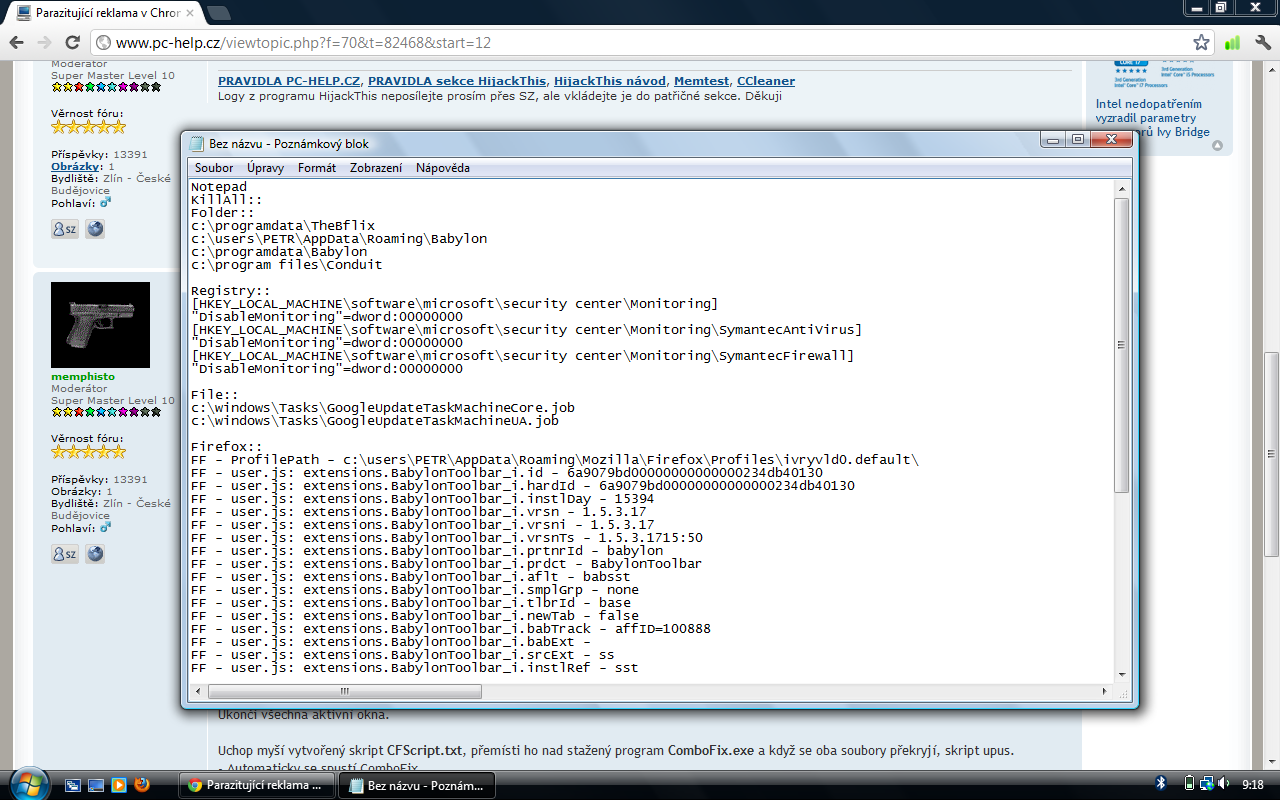1280x800 pixels.
Task: Click the volume speaker tray icon
Action: coord(1226,785)
